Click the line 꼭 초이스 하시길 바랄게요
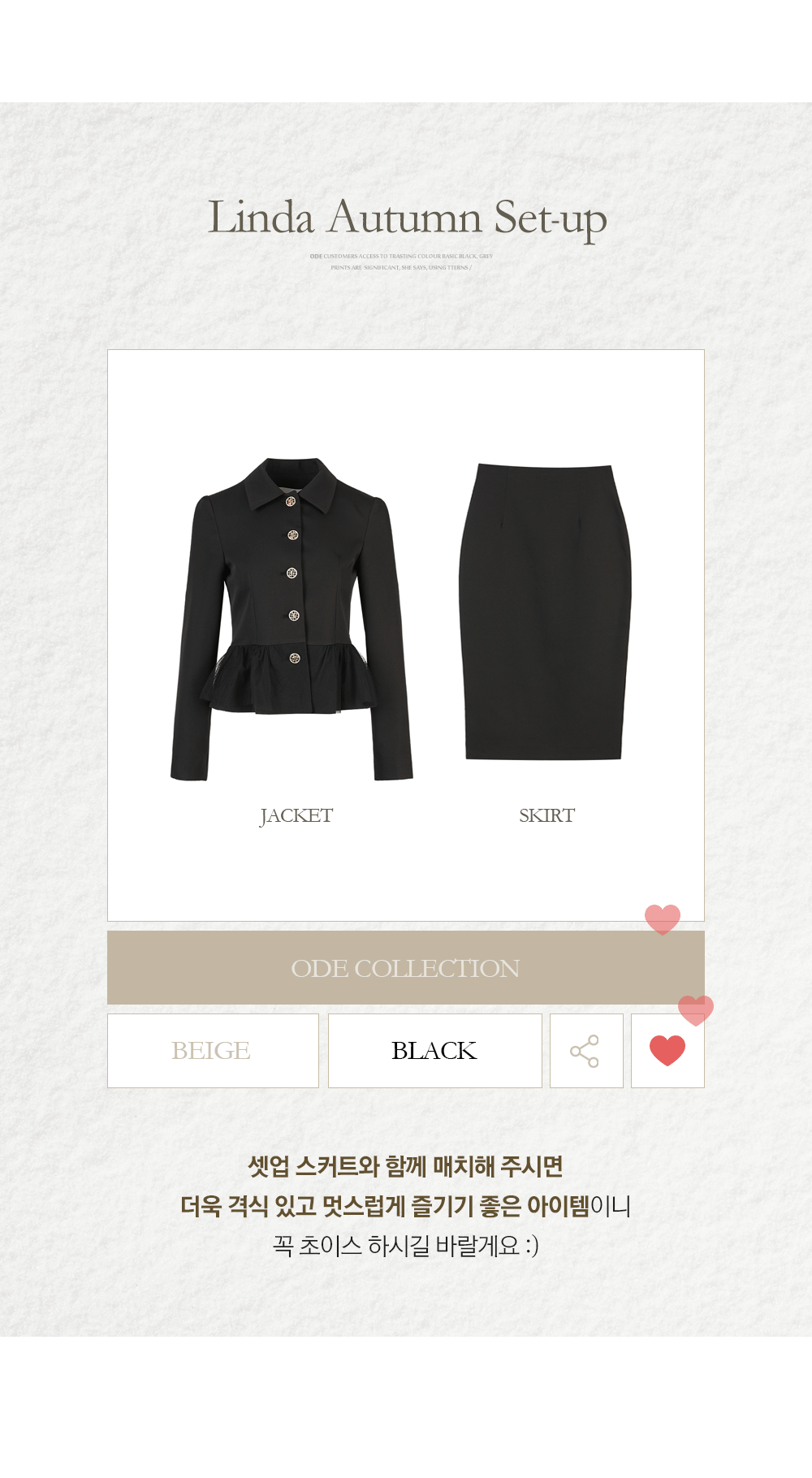 406,1245
